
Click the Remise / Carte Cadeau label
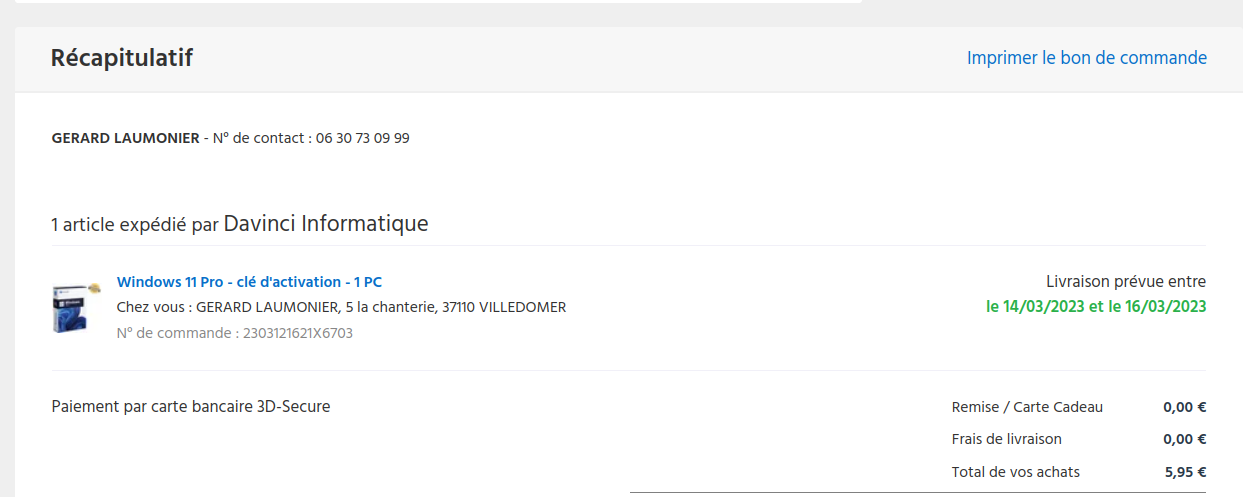(1027, 407)
